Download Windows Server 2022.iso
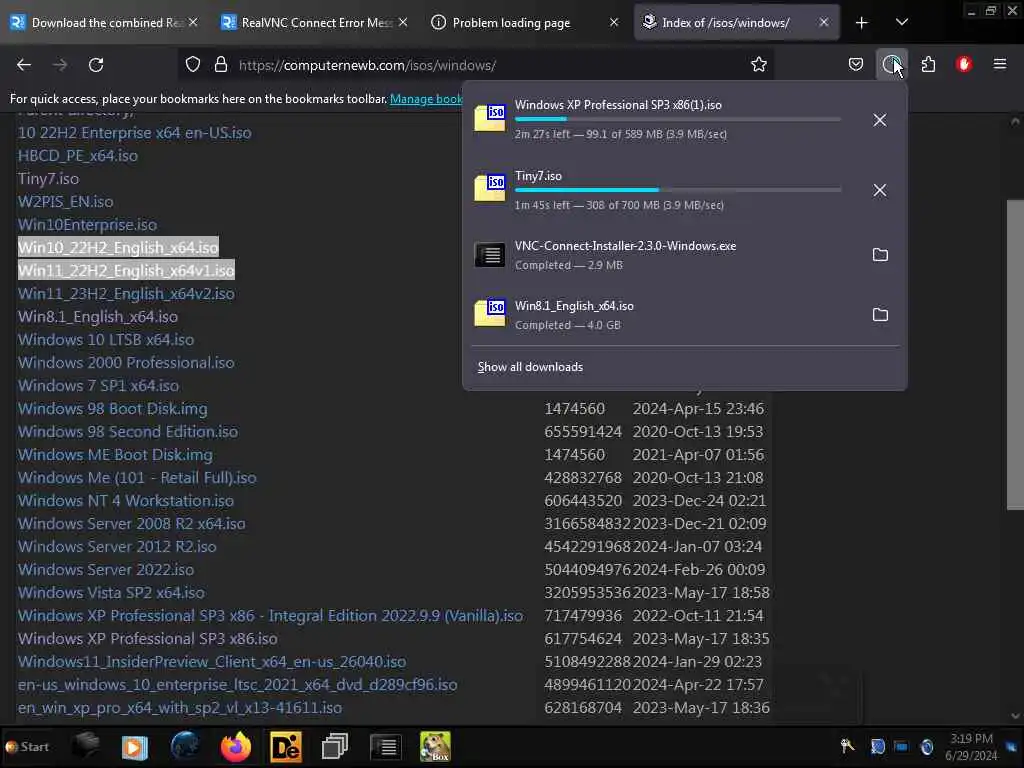This screenshot has width=1024, height=768. click(x=106, y=569)
